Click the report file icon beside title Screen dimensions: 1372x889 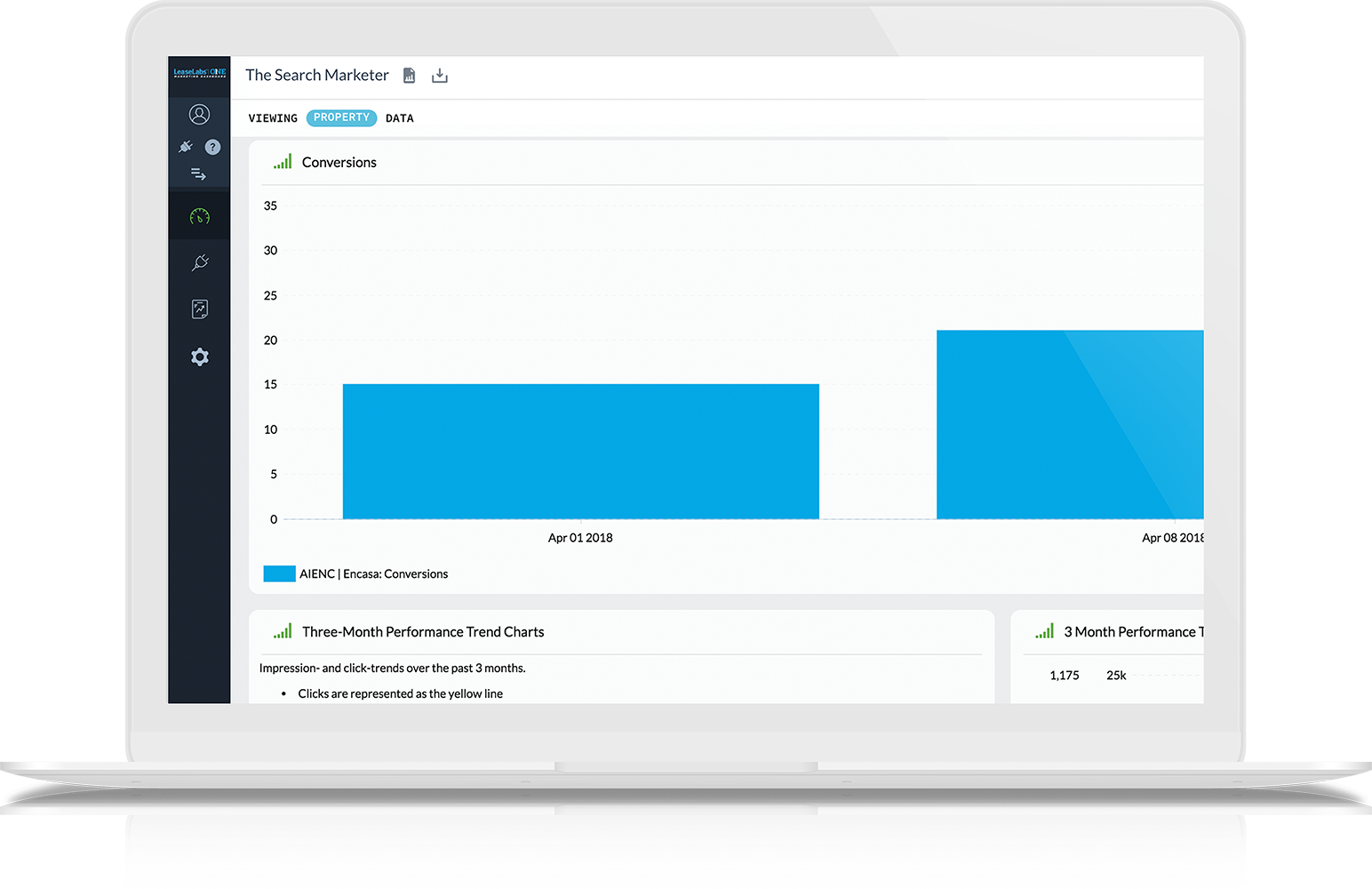(x=409, y=76)
